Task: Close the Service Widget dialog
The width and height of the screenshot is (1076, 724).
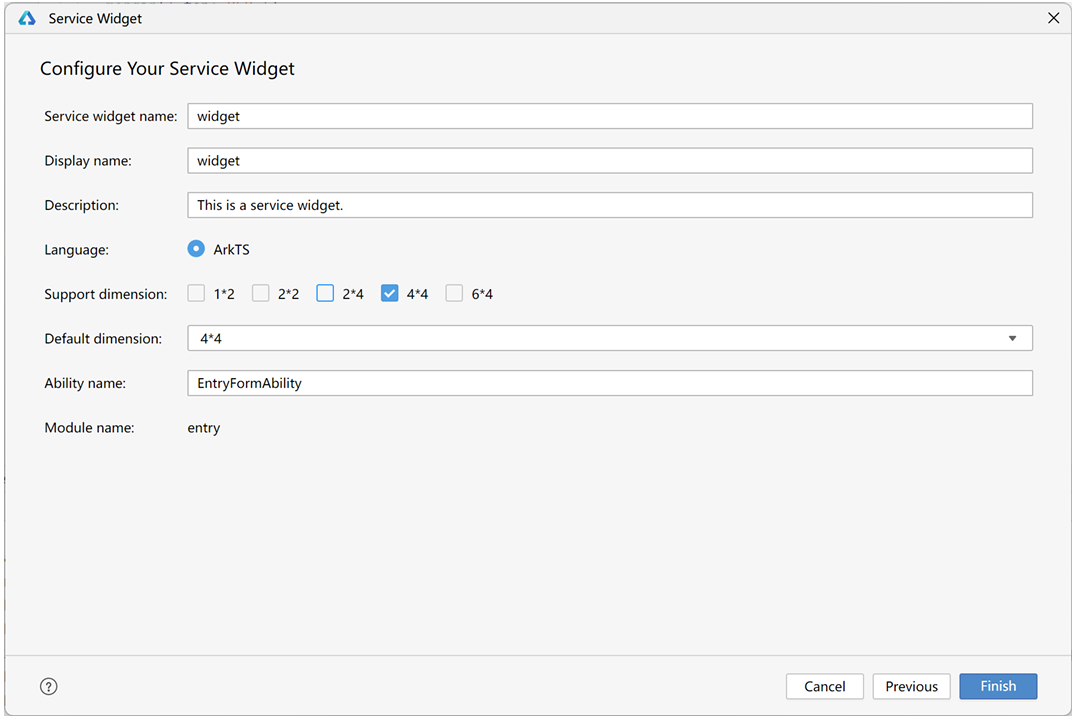Action: click(x=1053, y=19)
